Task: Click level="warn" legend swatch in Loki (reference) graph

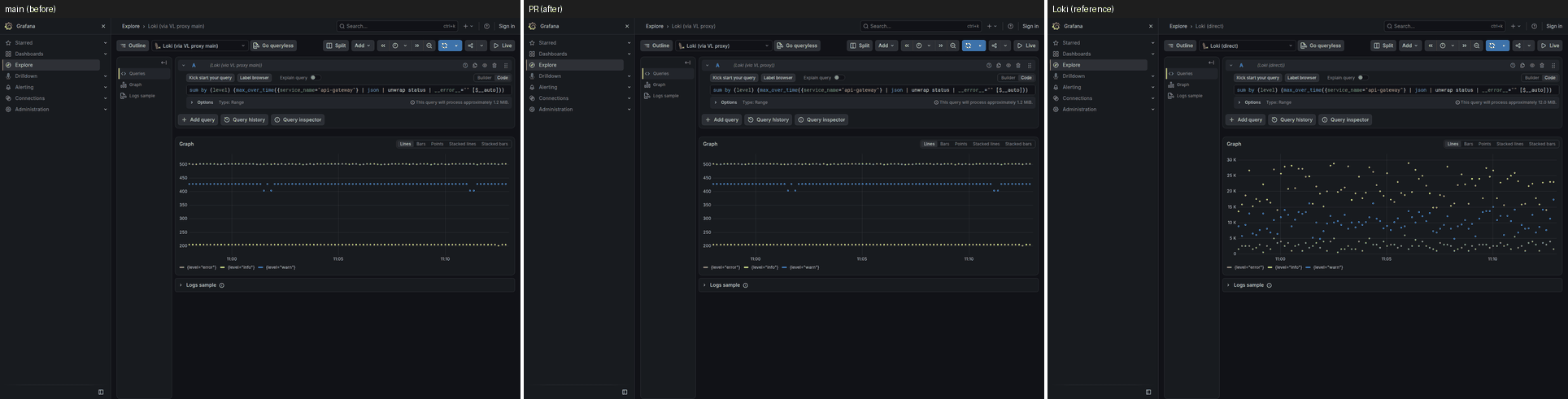Action: point(1308,267)
